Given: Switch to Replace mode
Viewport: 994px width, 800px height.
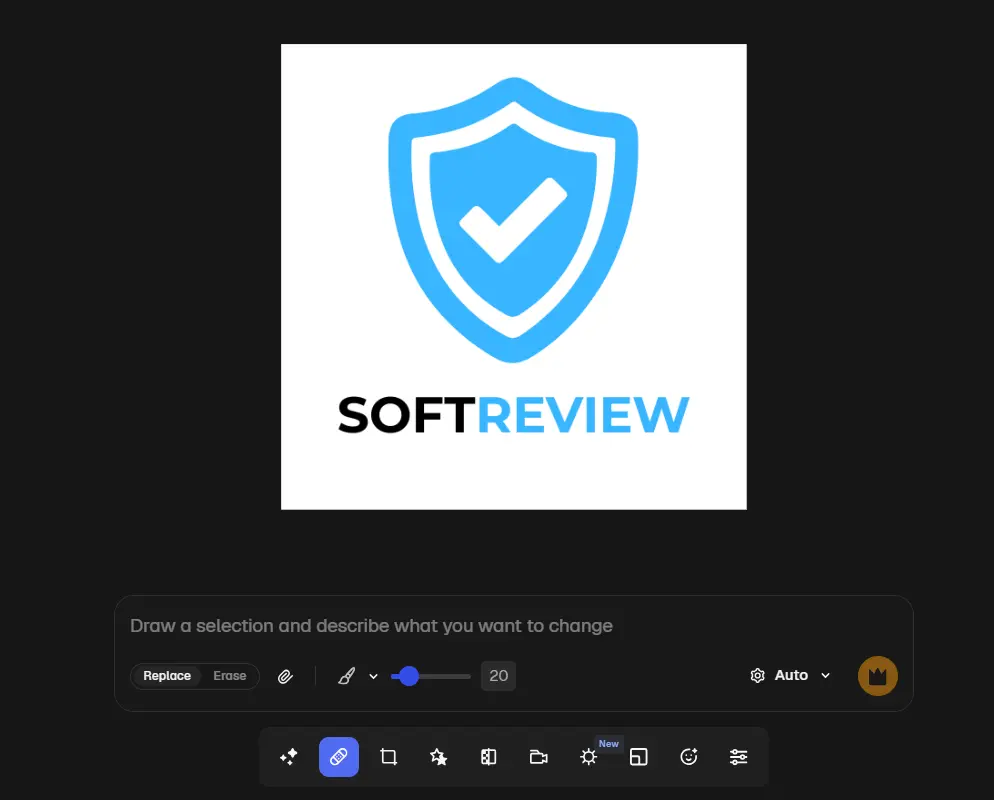Looking at the screenshot, I should [167, 676].
